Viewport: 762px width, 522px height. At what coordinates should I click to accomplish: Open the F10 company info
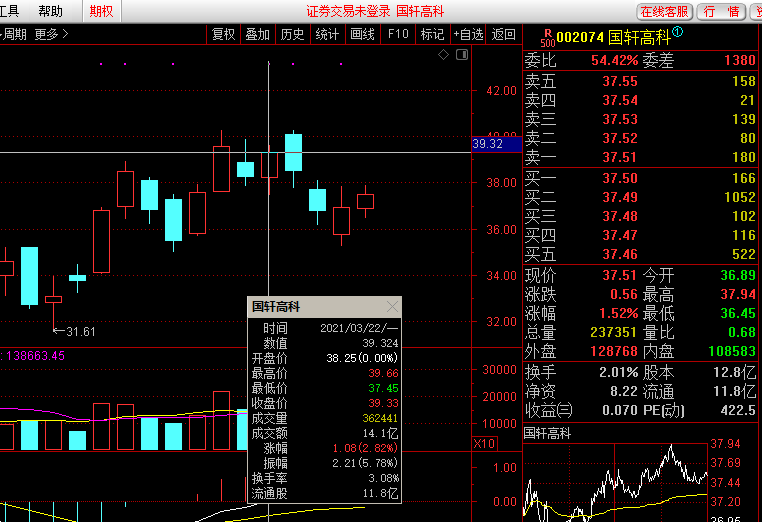(x=398, y=35)
